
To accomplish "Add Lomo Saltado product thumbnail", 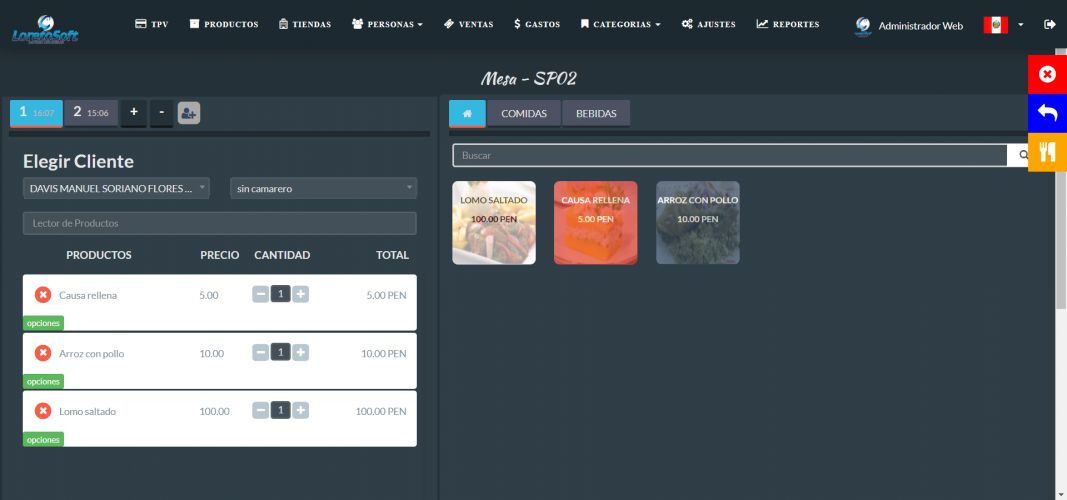I will pos(494,222).
